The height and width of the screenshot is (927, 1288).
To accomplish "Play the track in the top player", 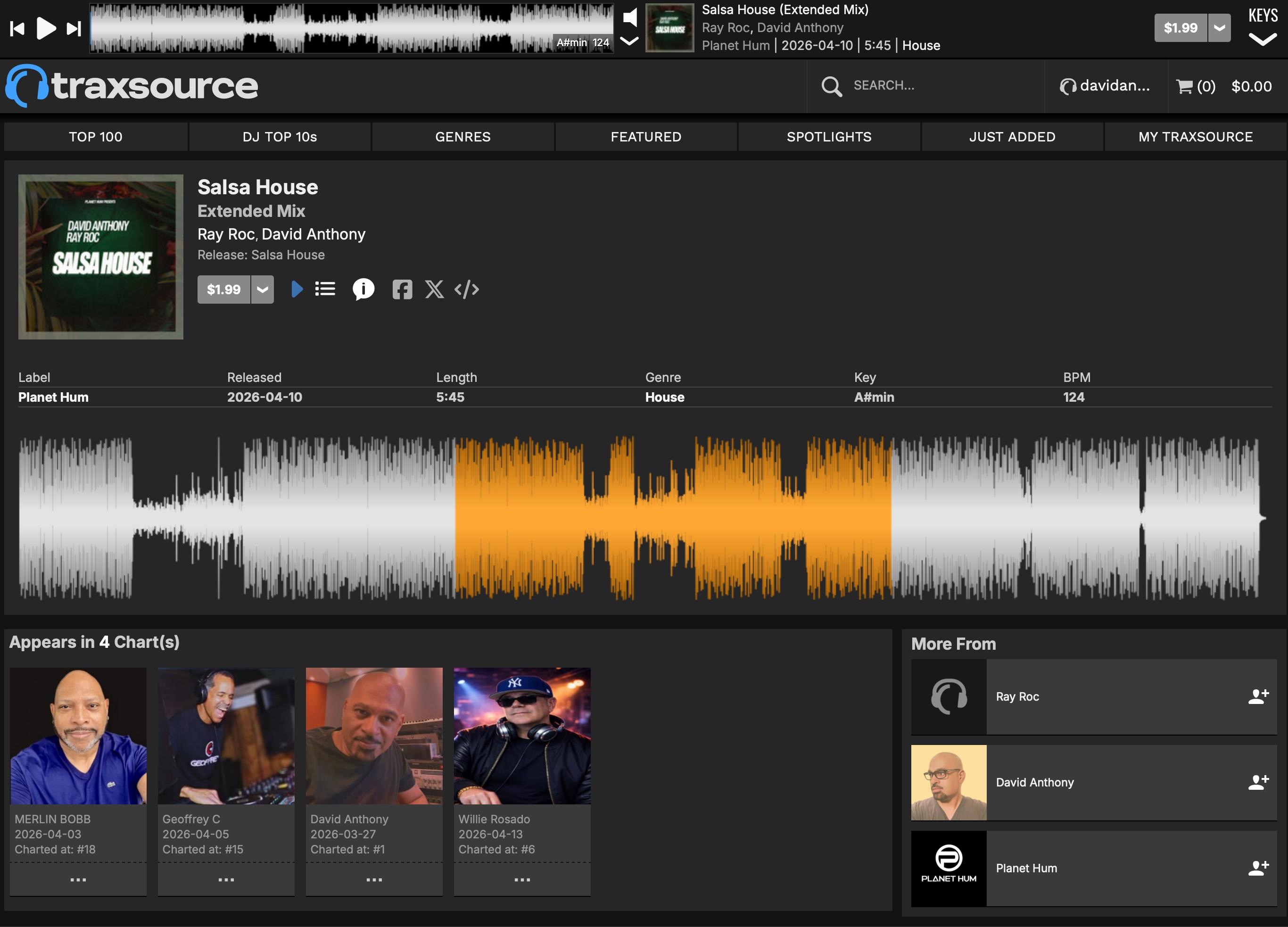I will pos(46,28).
